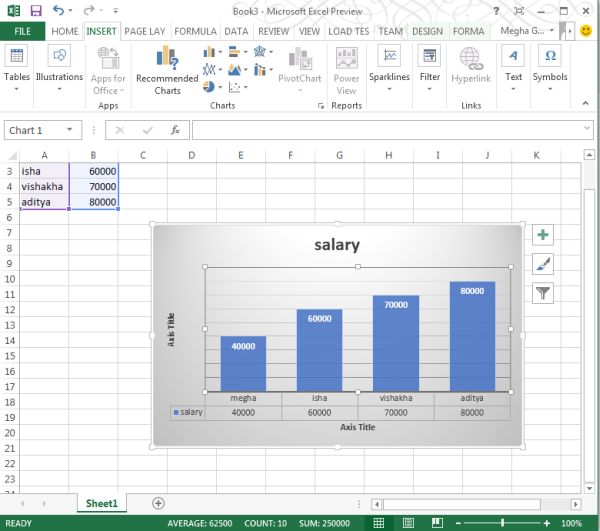Insert a column chart from ribbon

[x=209, y=52]
